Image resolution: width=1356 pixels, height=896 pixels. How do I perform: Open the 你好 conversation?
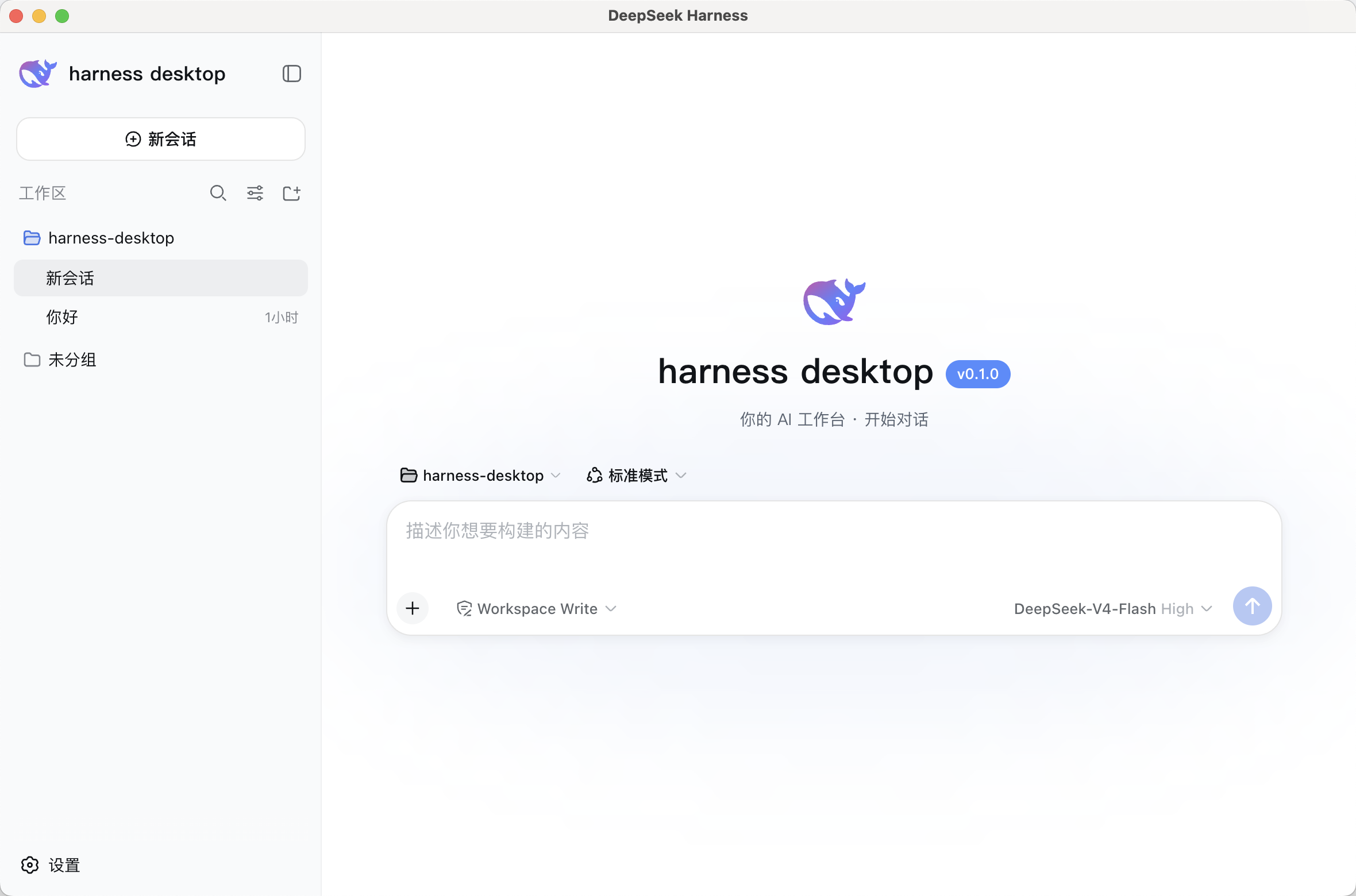pyautogui.click(x=161, y=317)
